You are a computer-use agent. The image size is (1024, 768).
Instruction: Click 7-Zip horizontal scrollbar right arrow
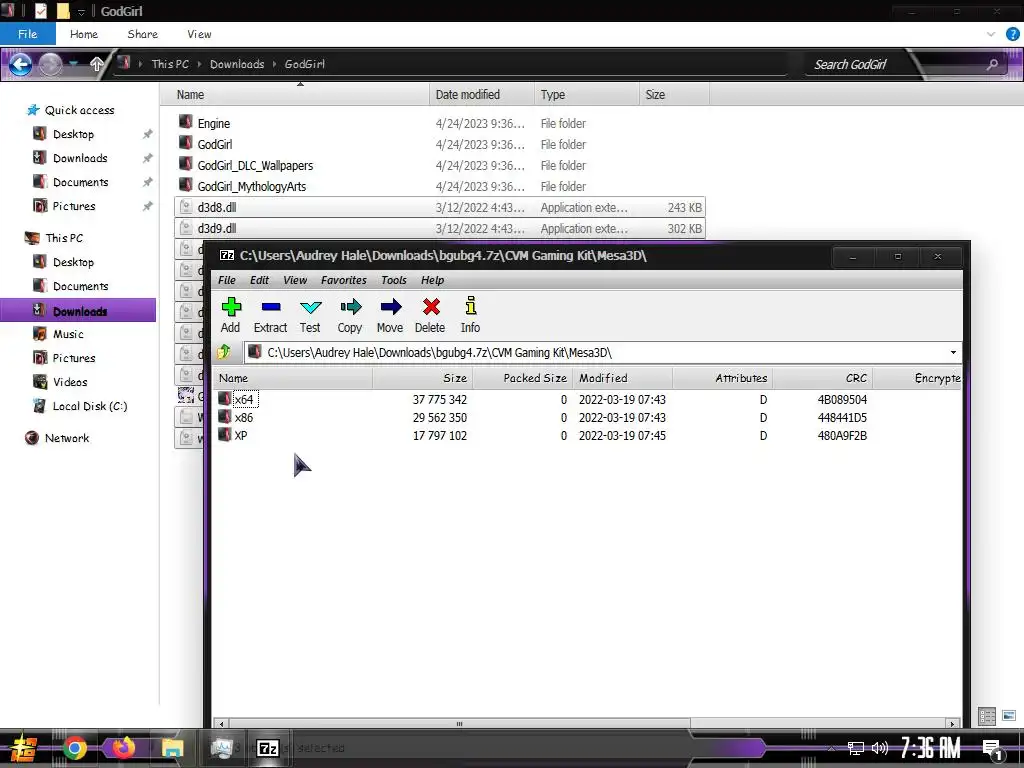953,724
